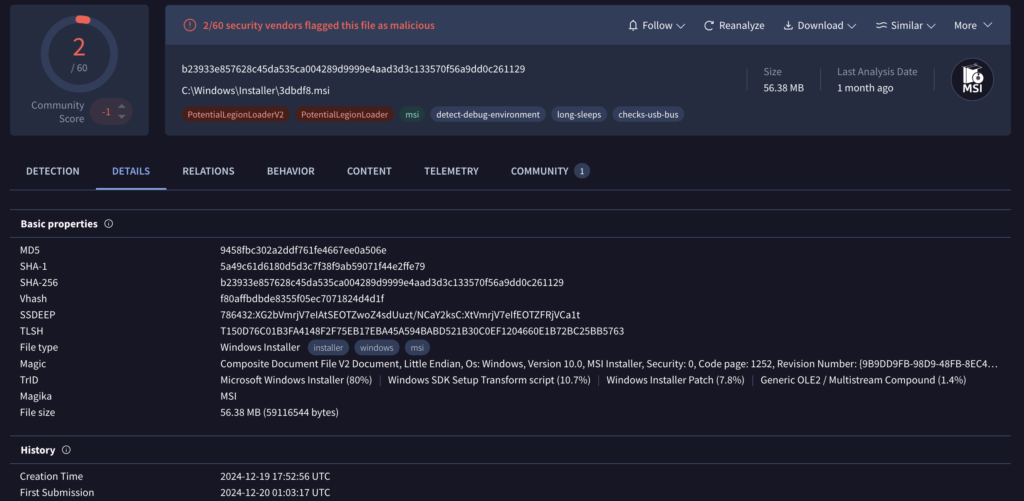Click the SHA-256 value in Basic properties
Image resolution: width=1024 pixels, height=501 pixels.
click(392, 283)
